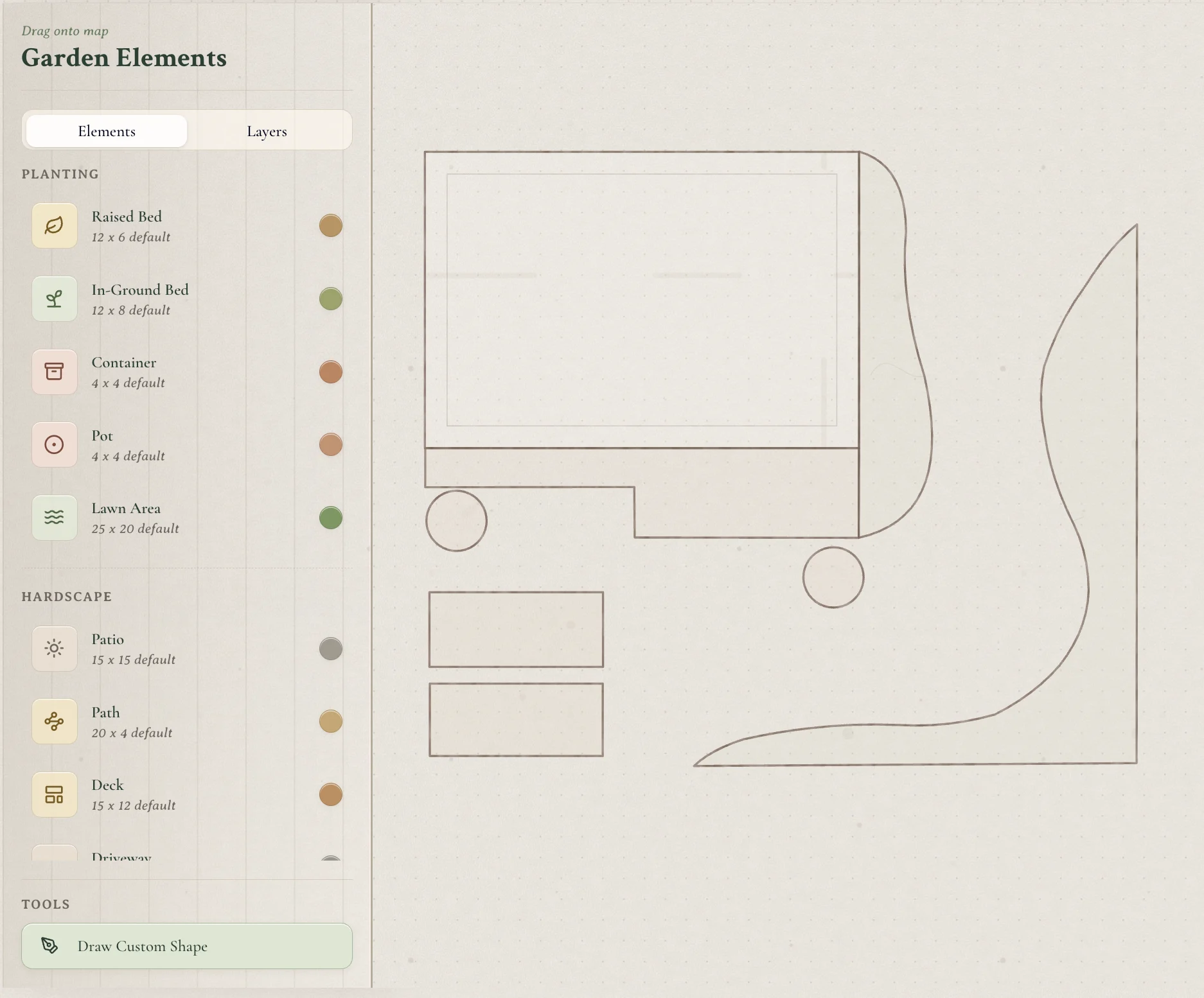Select the Raised Bed leaf icon

click(x=54, y=225)
